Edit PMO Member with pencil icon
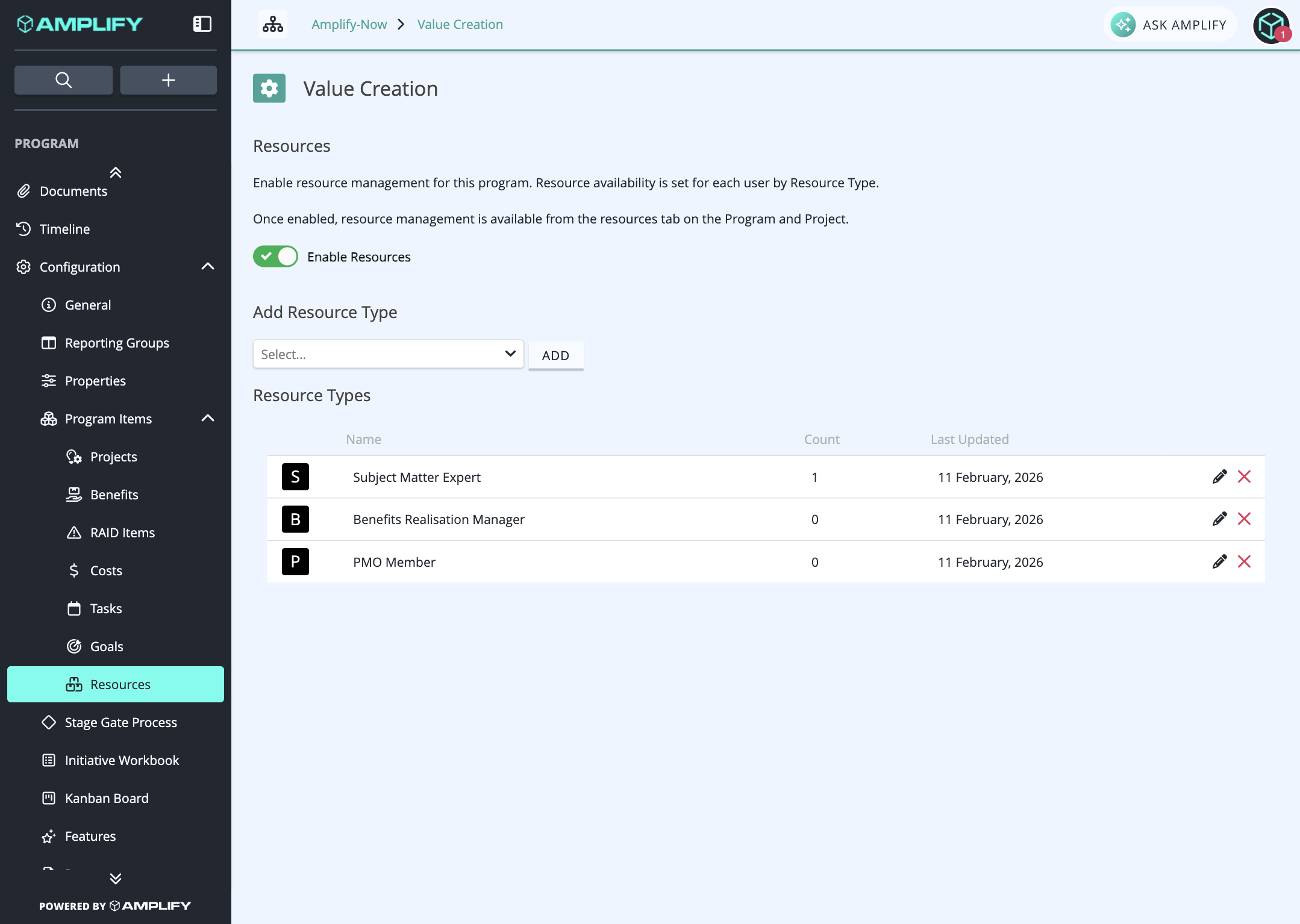The height and width of the screenshot is (924, 1300). [x=1219, y=561]
